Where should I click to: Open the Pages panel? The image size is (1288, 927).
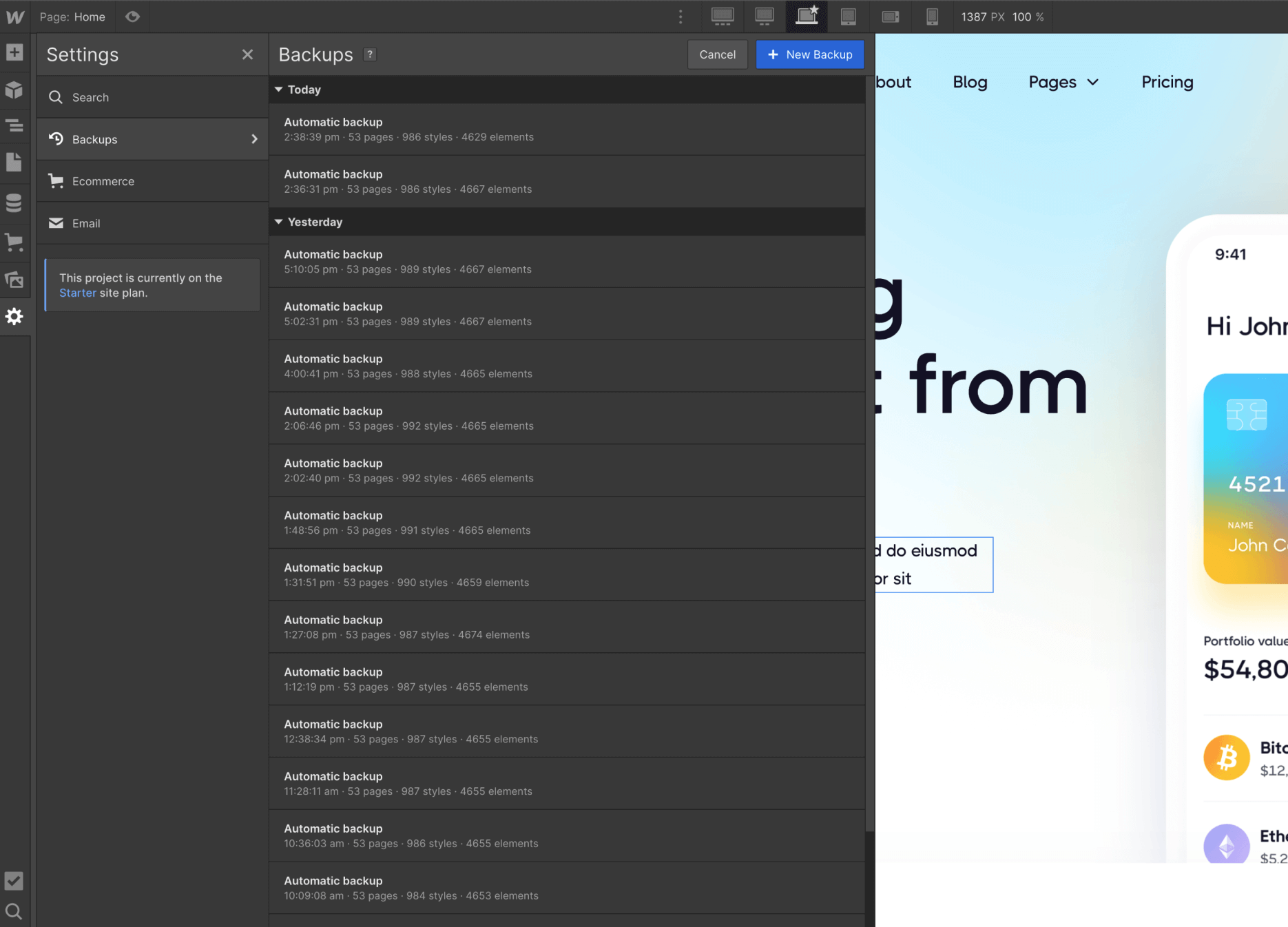pyautogui.click(x=14, y=162)
